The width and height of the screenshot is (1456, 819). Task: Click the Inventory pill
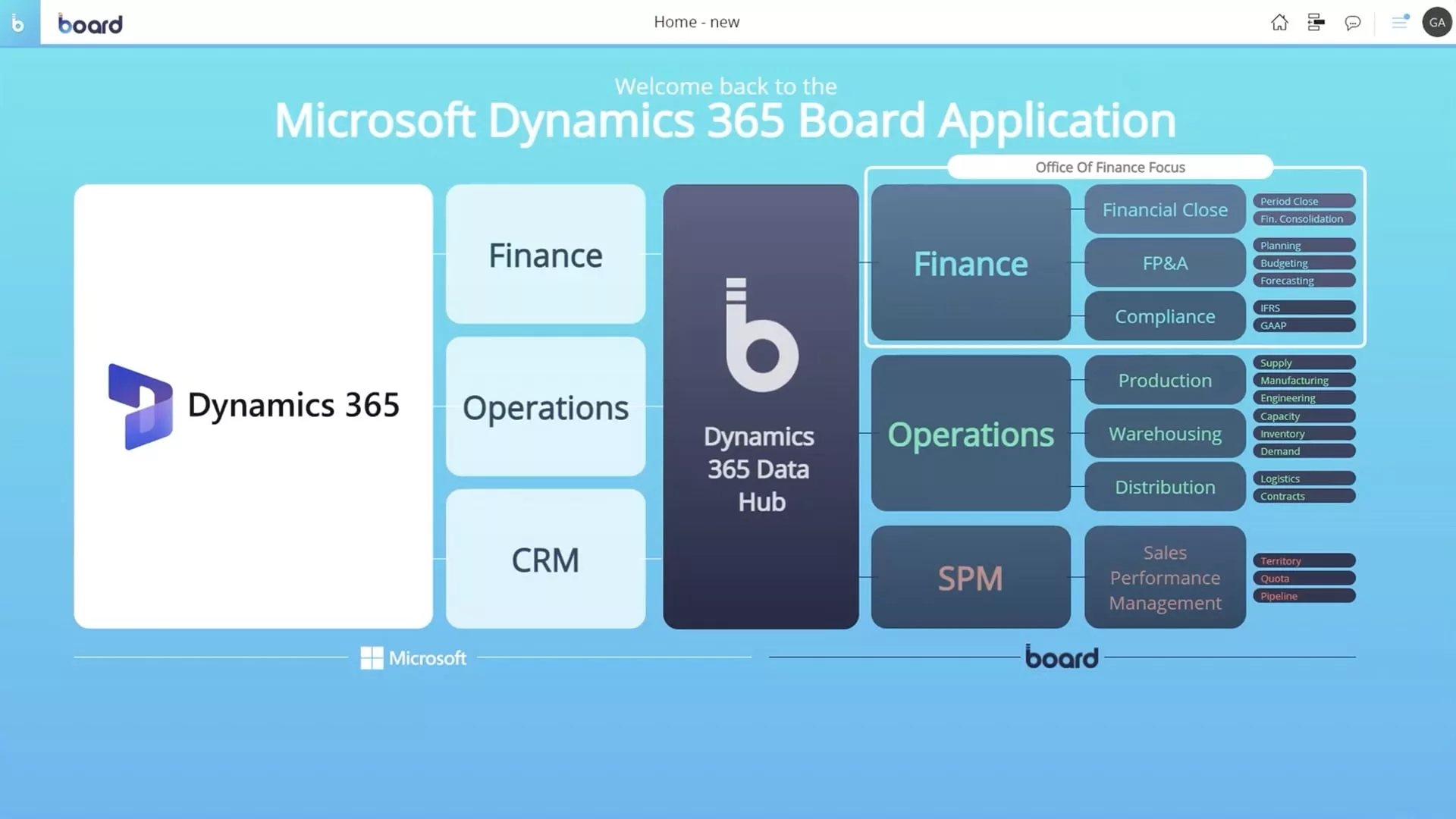tap(1304, 433)
